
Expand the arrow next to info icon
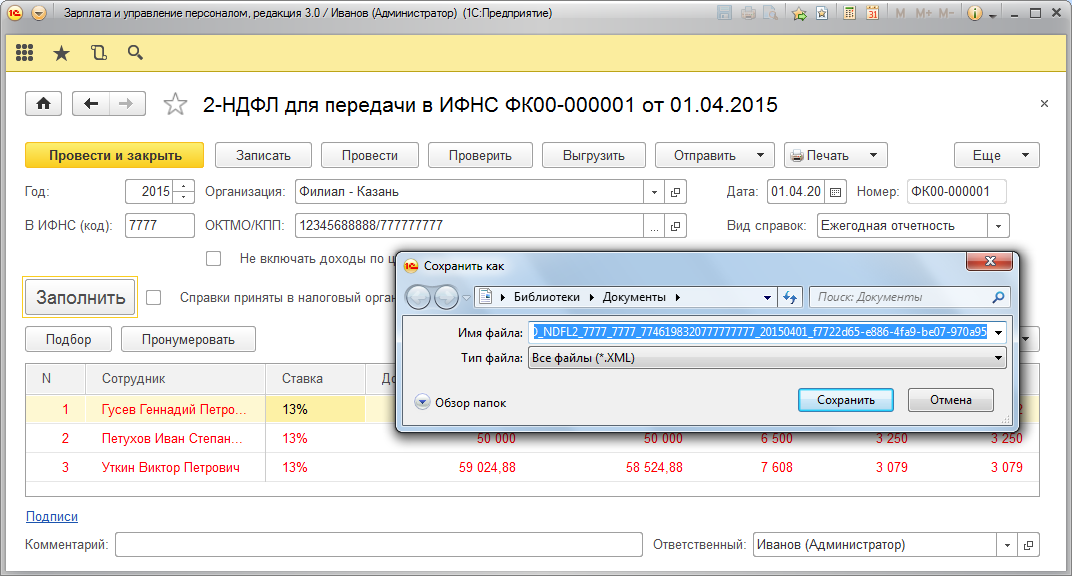[993, 15]
